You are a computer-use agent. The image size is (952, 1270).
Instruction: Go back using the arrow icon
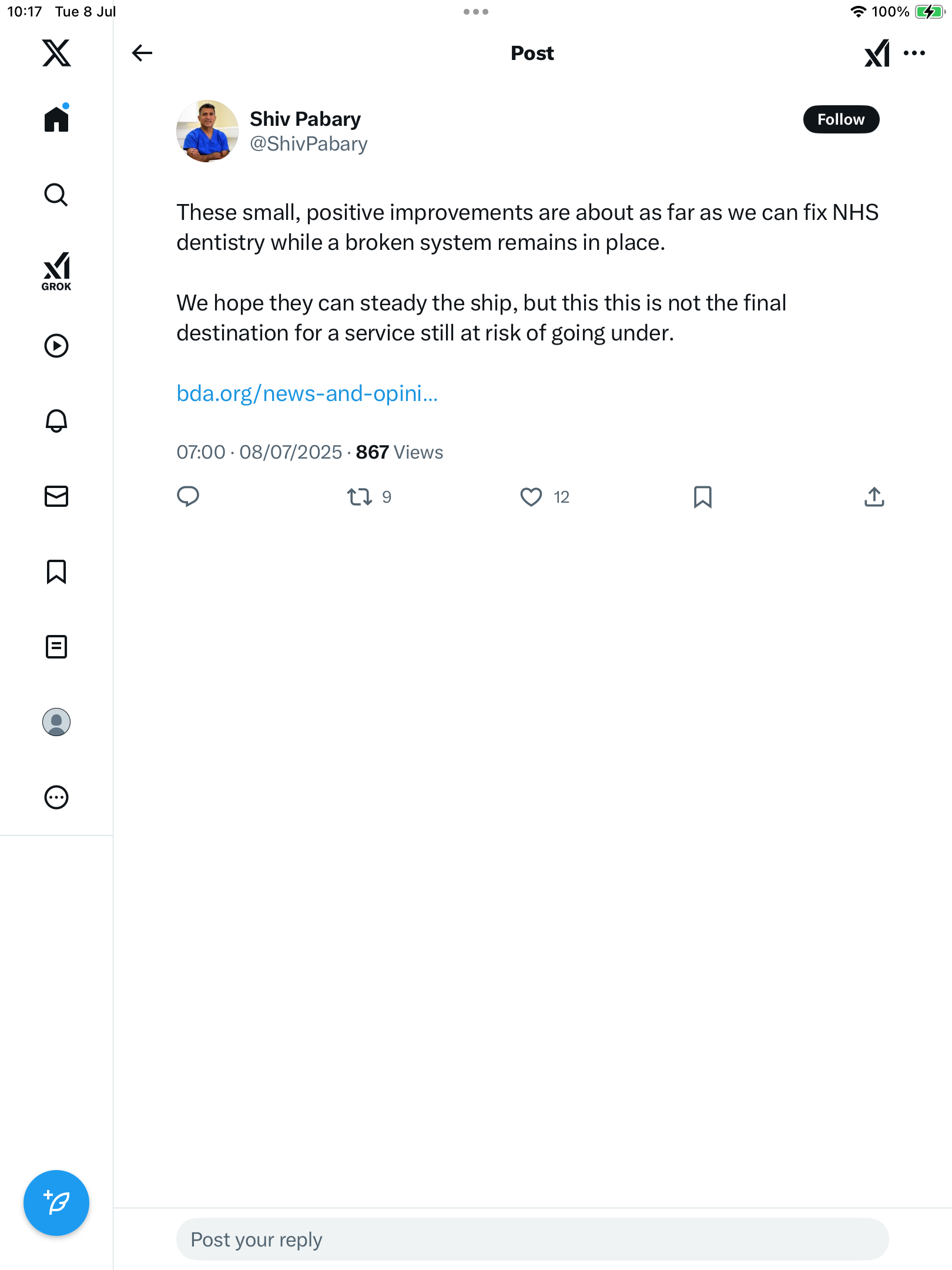click(x=142, y=53)
